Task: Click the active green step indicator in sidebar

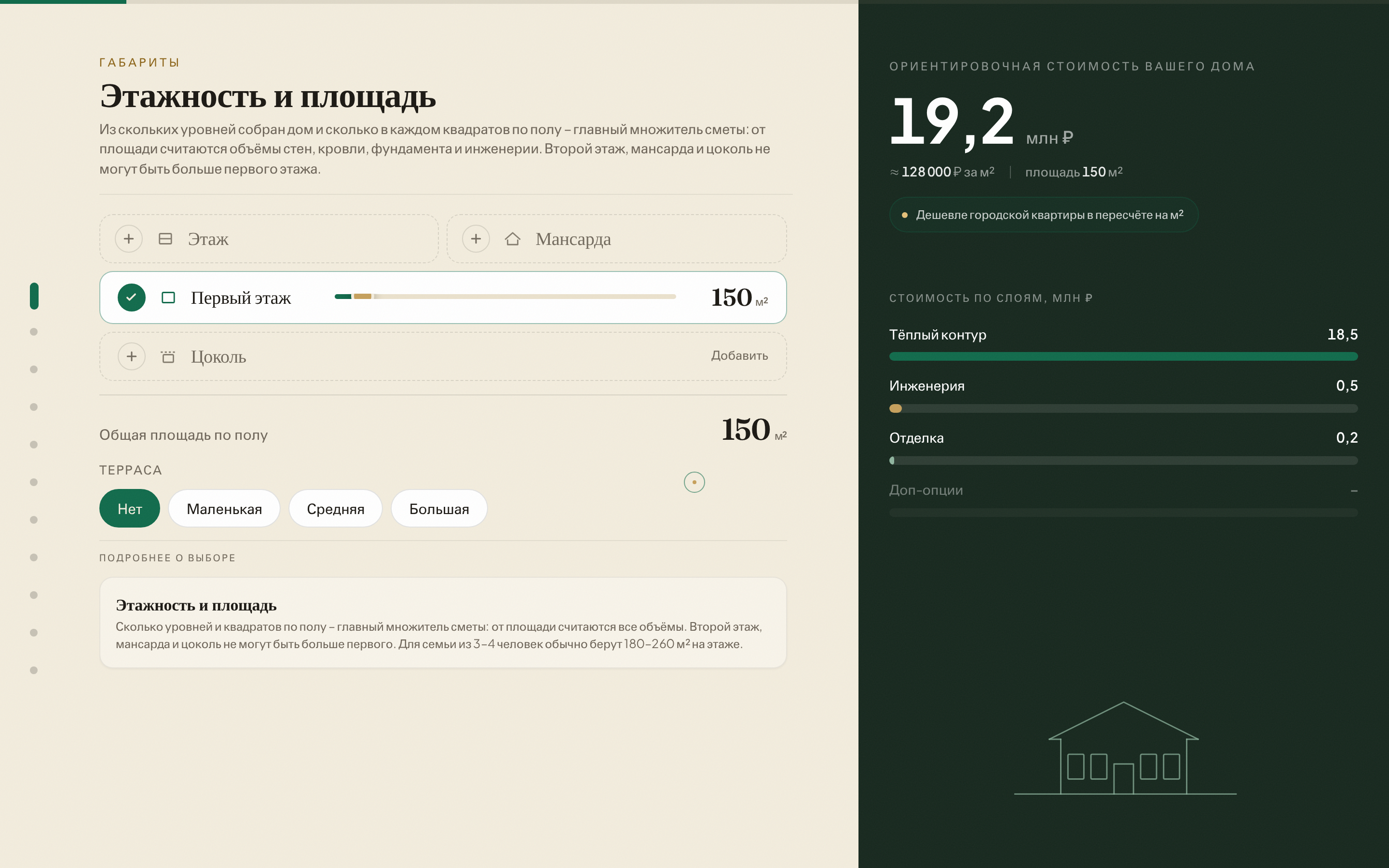Action: (34, 296)
